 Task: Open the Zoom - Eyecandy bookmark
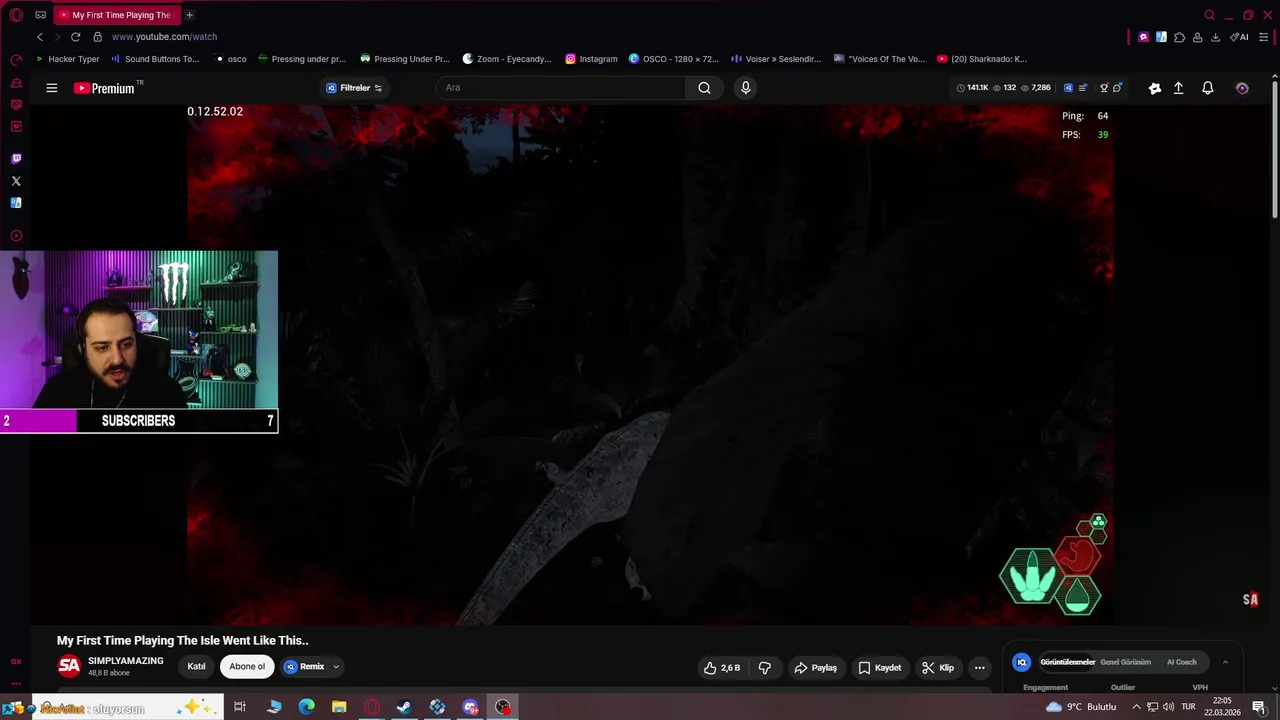[507, 59]
